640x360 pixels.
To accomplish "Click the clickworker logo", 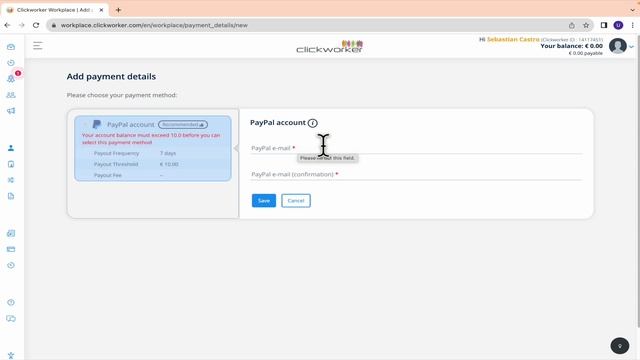I will [329, 47].
